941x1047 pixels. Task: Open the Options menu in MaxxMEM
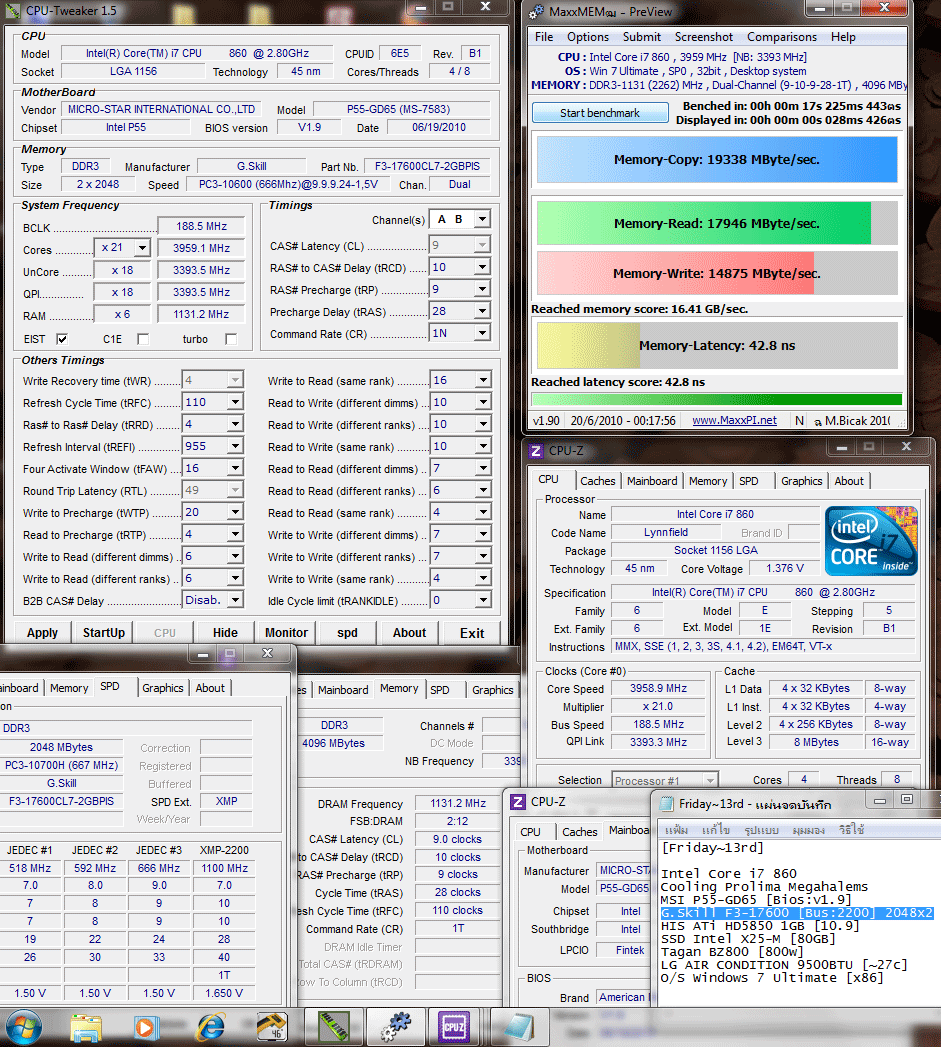point(588,37)
